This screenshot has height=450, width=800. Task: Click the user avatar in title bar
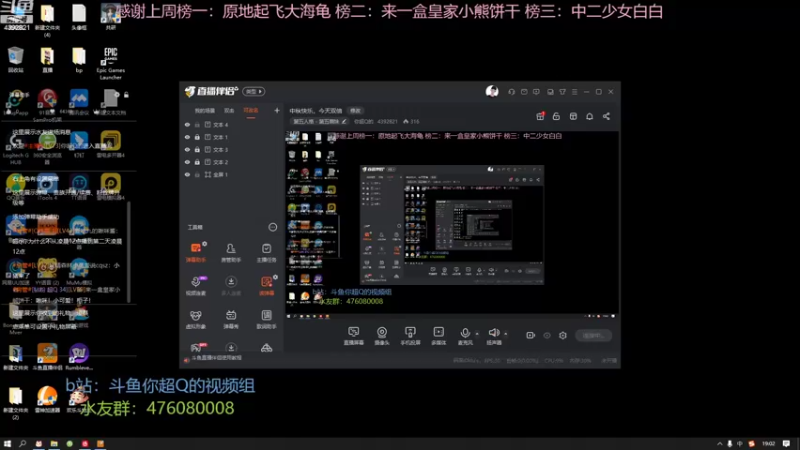pyautogui.click(x=492, y=91)
